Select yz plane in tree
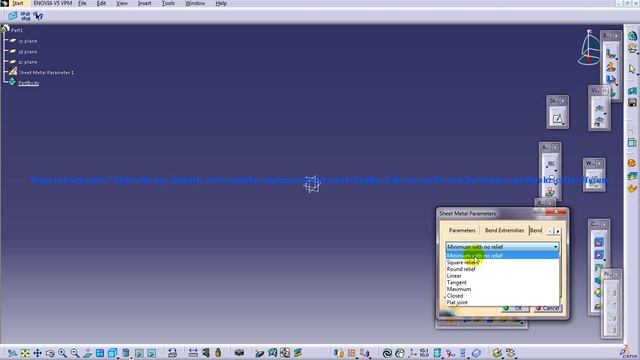Screen dimensions: 640x360 pyautogui.click(x=28, y=52)
